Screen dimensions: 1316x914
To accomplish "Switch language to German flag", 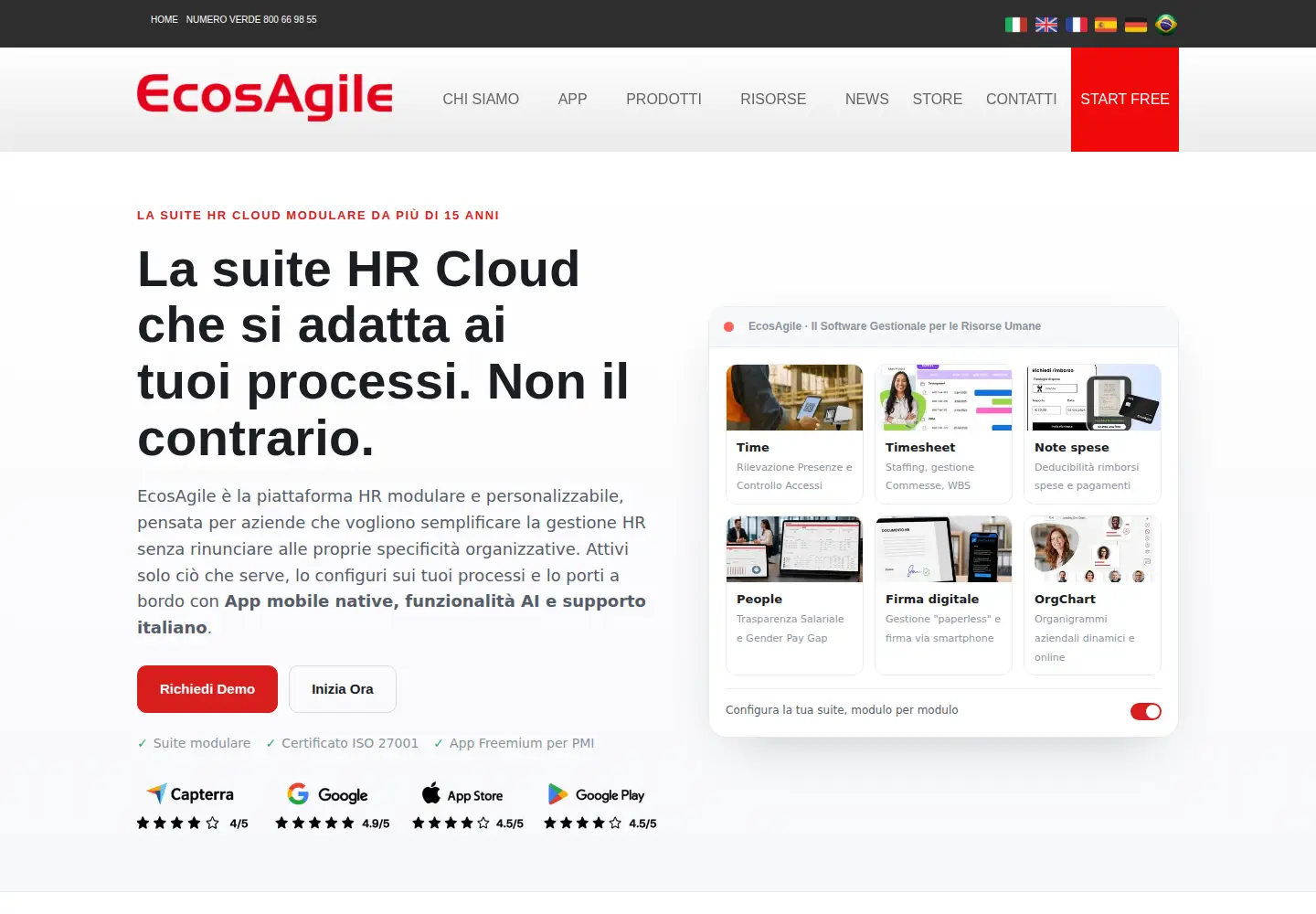I will (x=1136, y=25).
